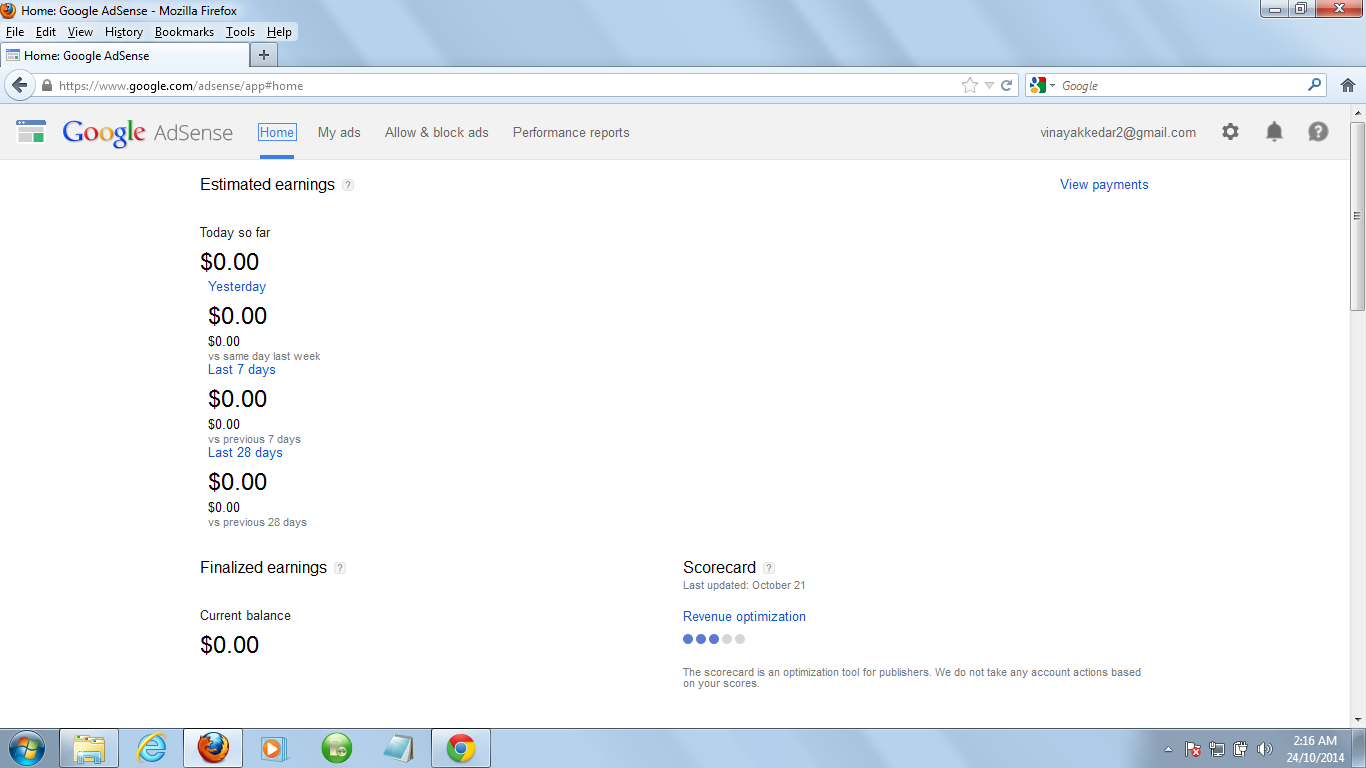This screenshot has width=1366, height=768.
Task: Bookmark this page with the star icon
Action: click(969, 86)
